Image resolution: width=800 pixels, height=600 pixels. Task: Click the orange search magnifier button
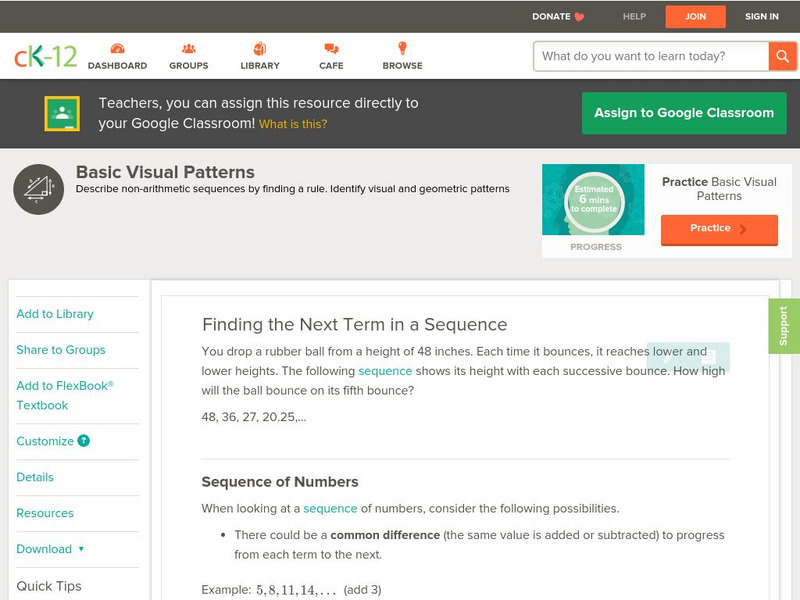coord(782,56)
